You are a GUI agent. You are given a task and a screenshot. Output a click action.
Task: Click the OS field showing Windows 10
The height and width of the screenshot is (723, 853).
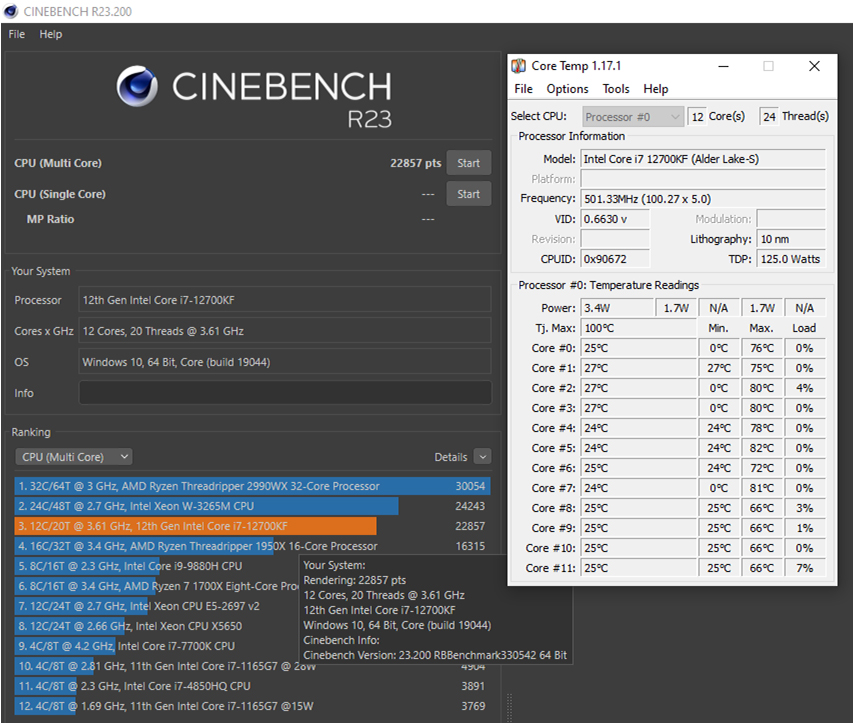click(x=285, y=362)
